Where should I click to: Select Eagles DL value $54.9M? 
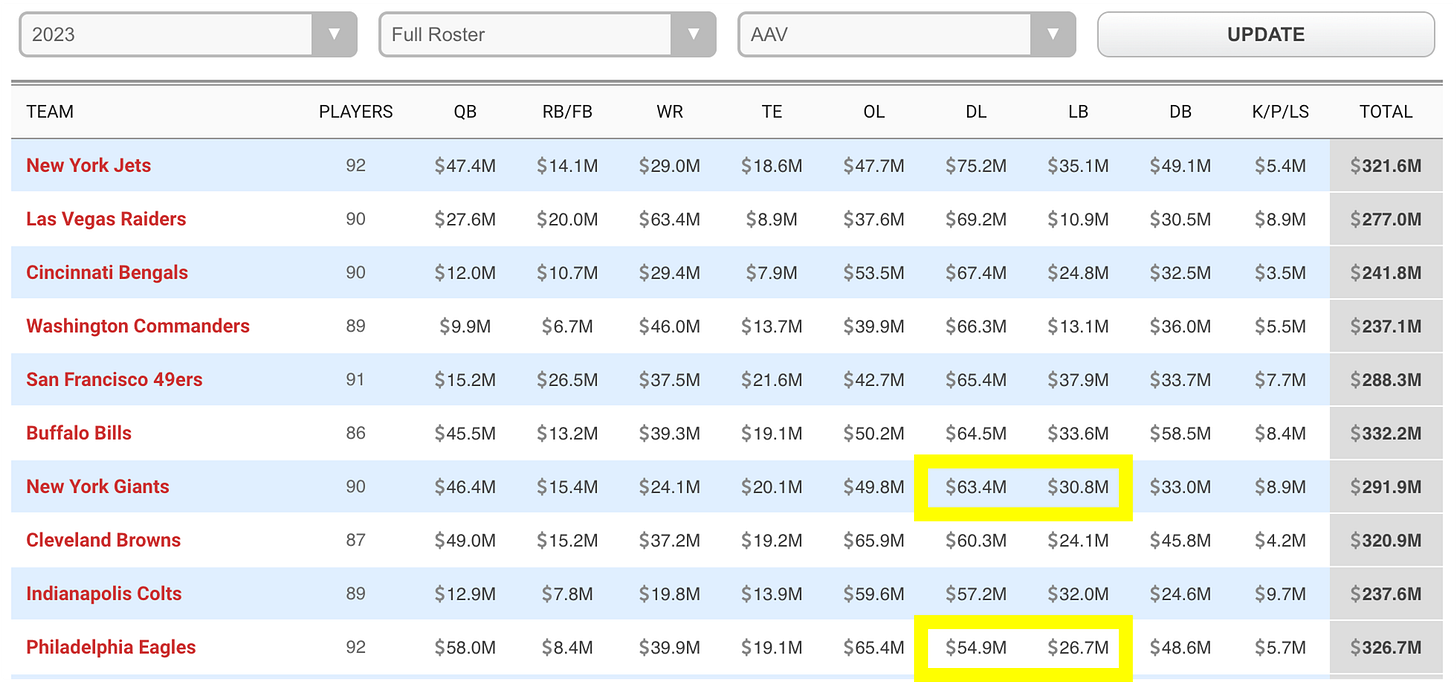click(976, 647)
